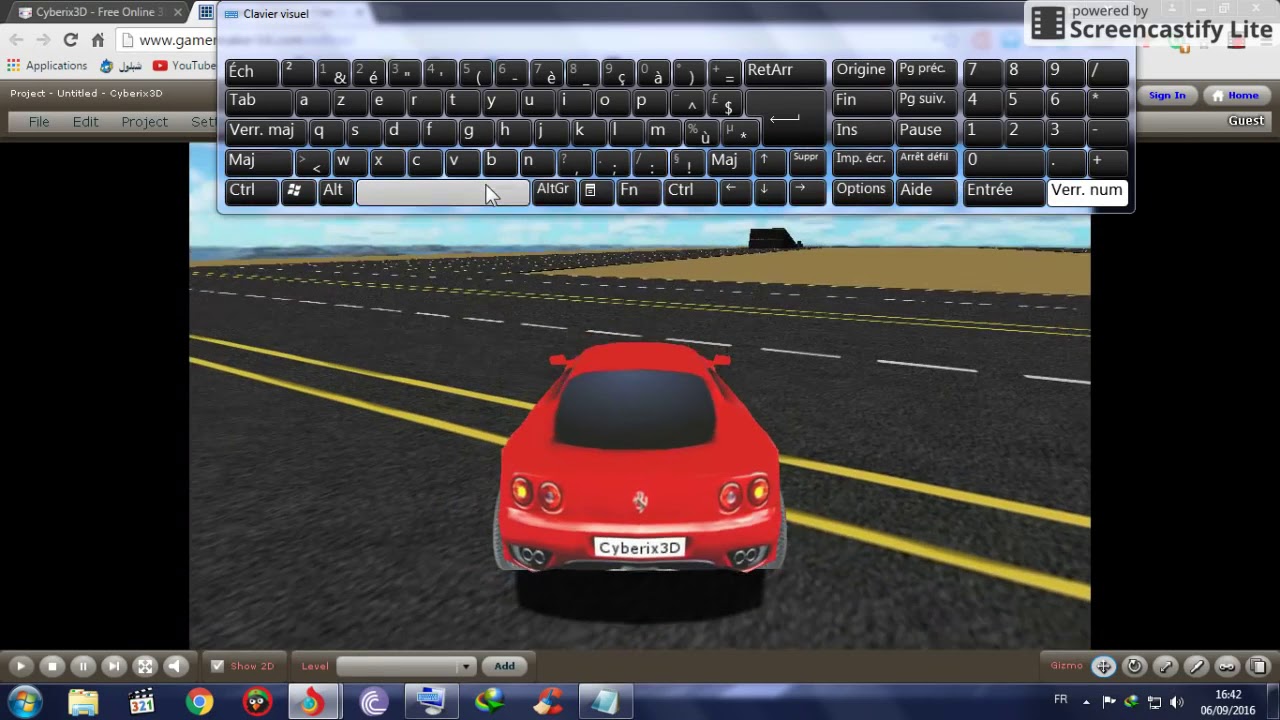Click the down arrow key on virtual keyboard
The width and height of the screenshot is (1280, 720).
pos(768,190)
